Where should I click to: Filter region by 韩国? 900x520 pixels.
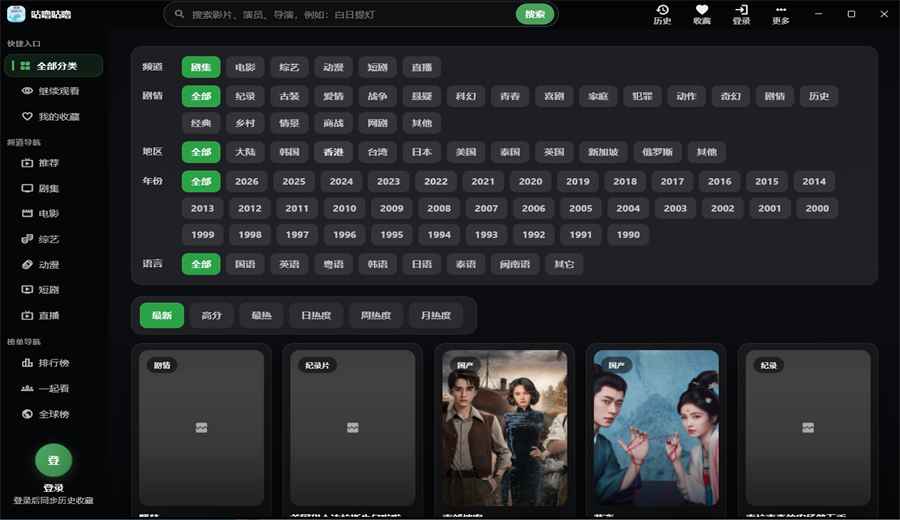[x=289, y=152]
